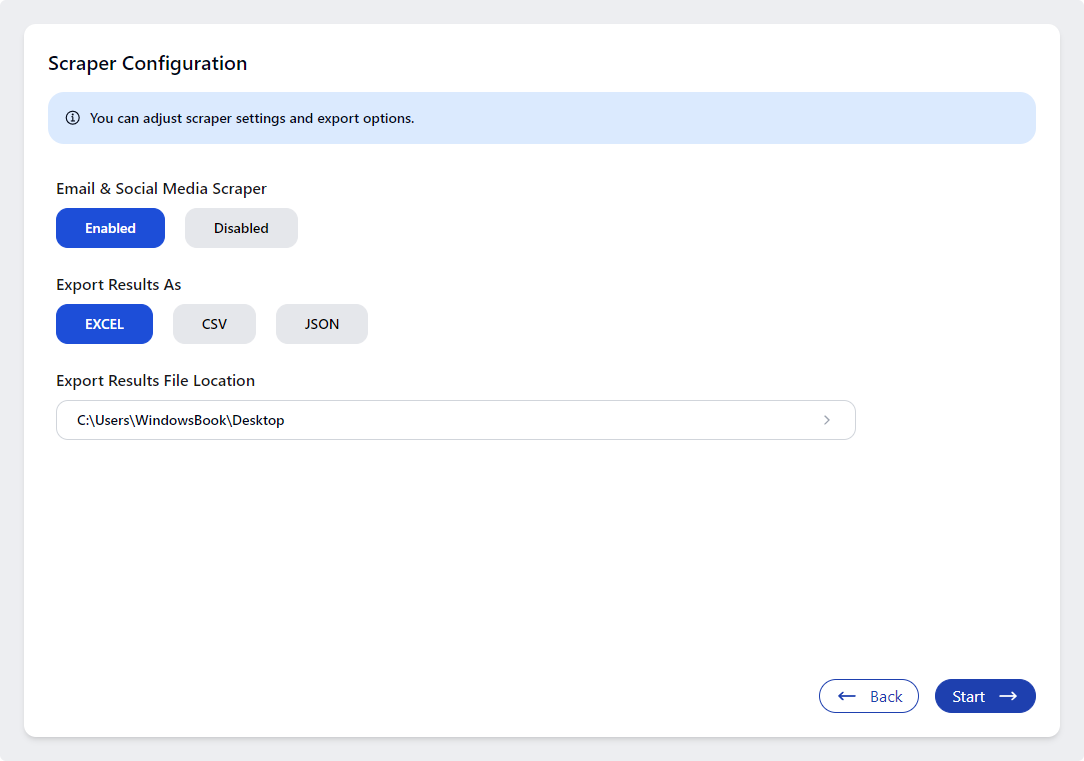Click the Export Results File Location label
The height and width of the screenshot is (761, 1084).
point(155,380)
